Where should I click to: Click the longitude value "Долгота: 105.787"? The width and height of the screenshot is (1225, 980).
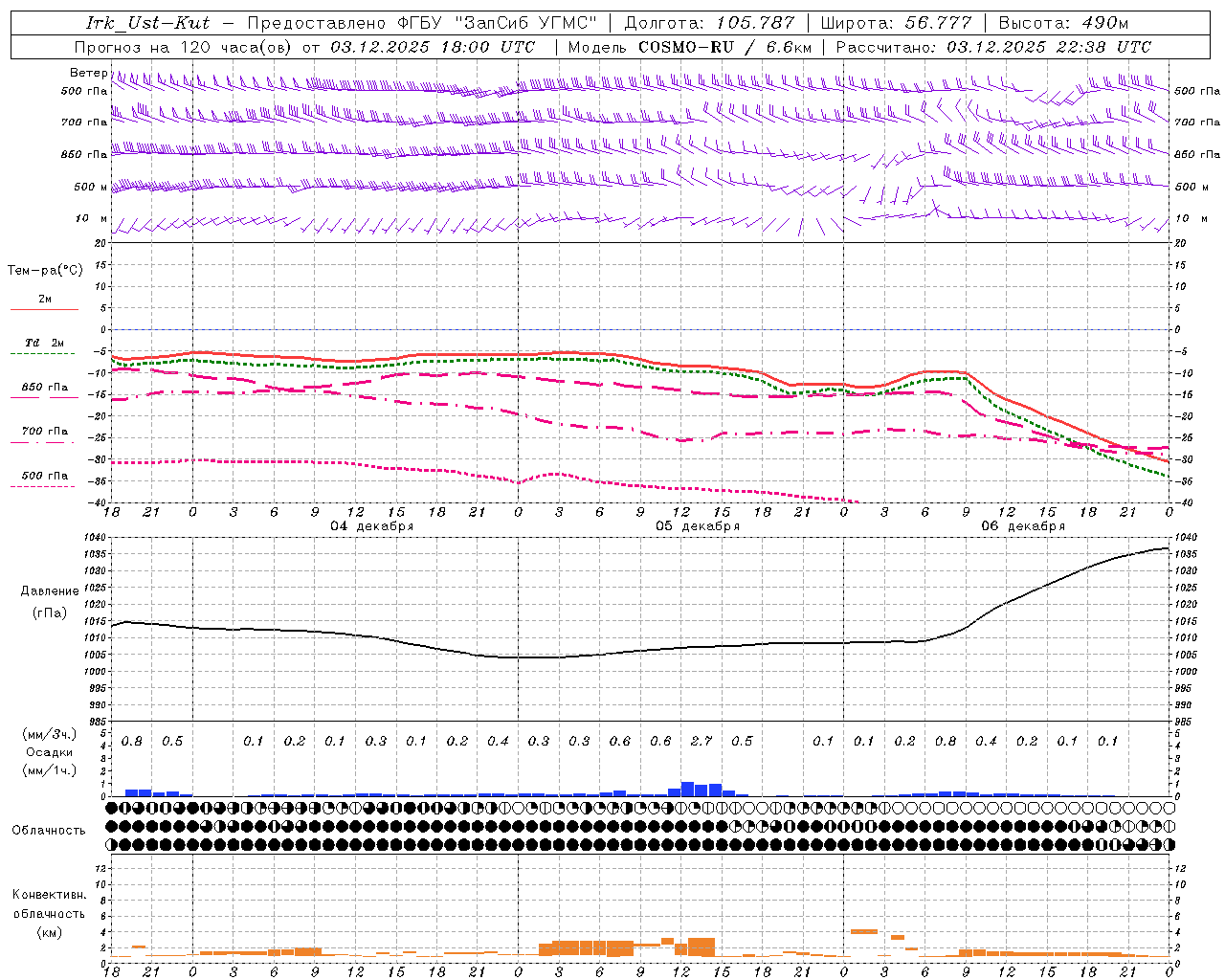pos(709,22)
